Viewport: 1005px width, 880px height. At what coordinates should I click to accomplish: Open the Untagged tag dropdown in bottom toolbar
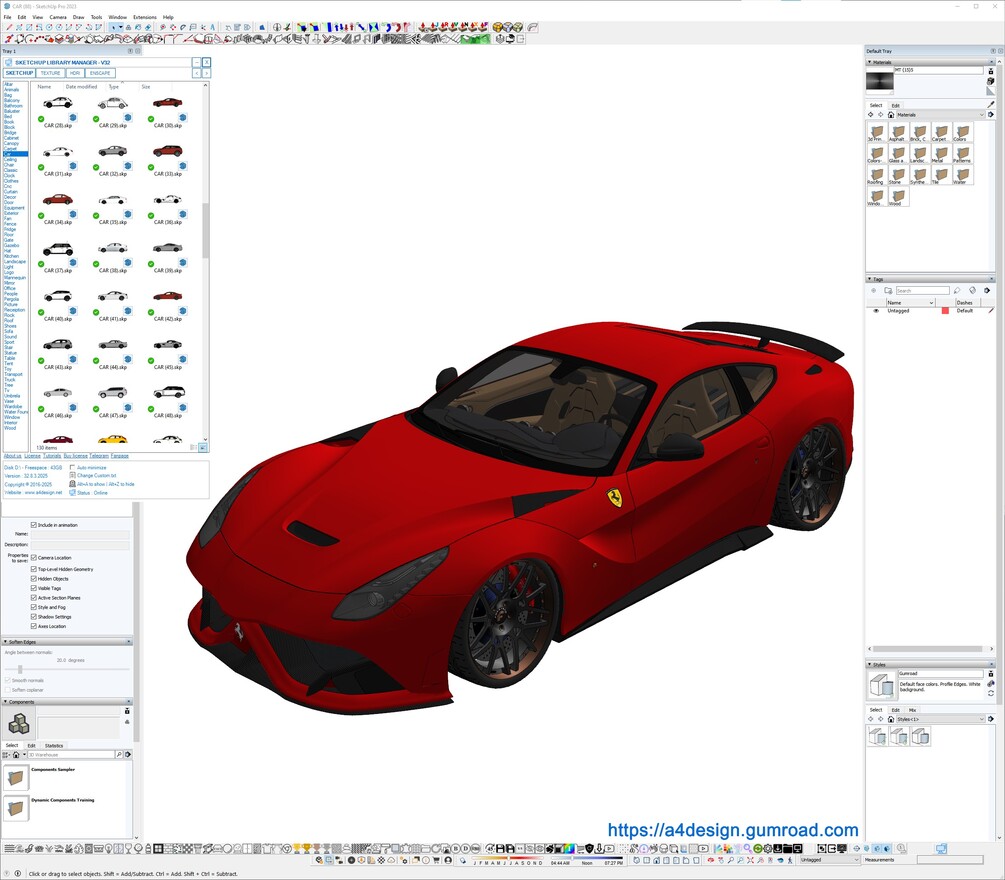coord(829,860)
